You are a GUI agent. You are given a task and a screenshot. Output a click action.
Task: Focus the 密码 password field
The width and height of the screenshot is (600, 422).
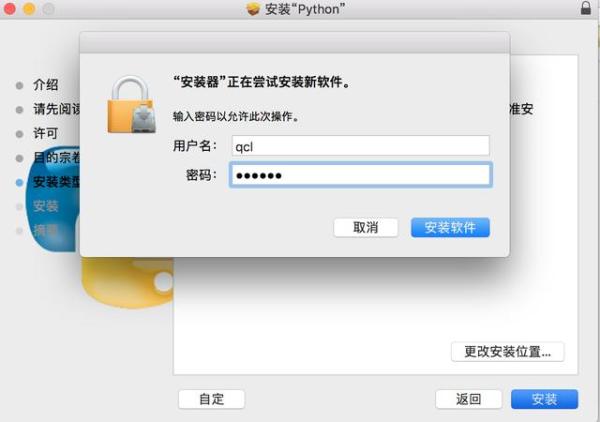[x=360, y=175]
